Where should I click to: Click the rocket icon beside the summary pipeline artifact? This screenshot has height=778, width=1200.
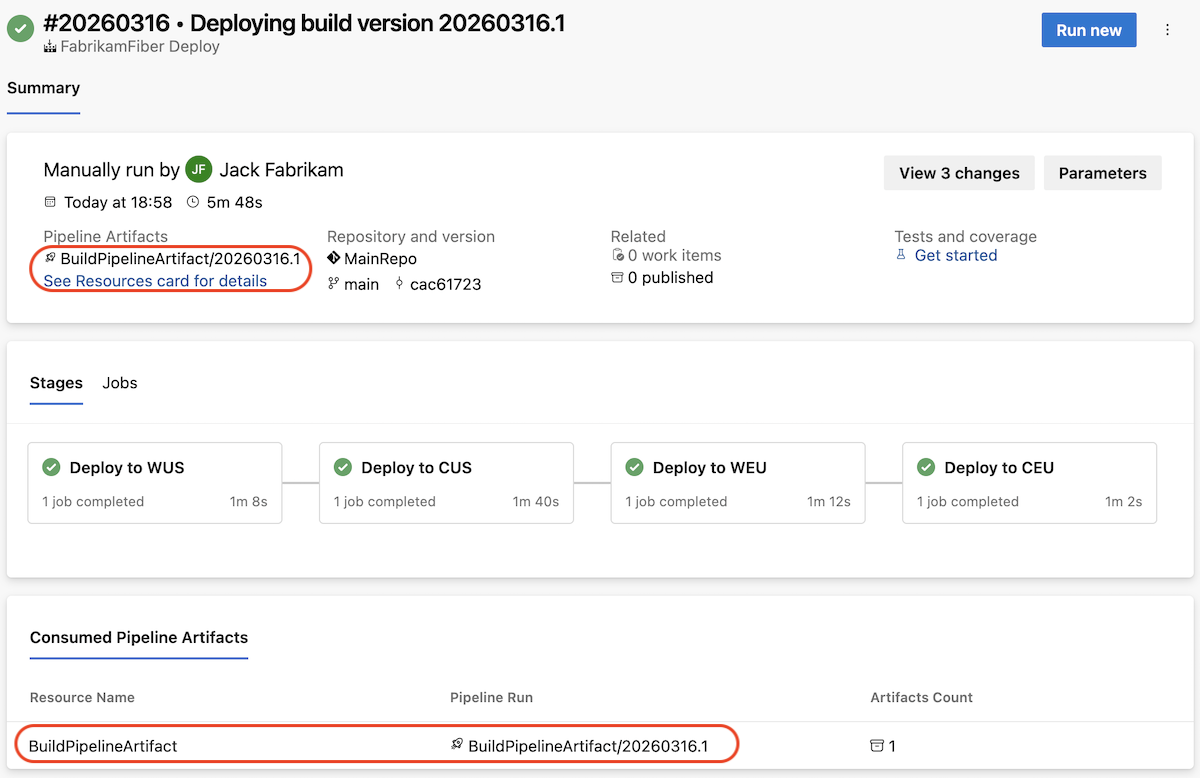click(x=50, y=259)
